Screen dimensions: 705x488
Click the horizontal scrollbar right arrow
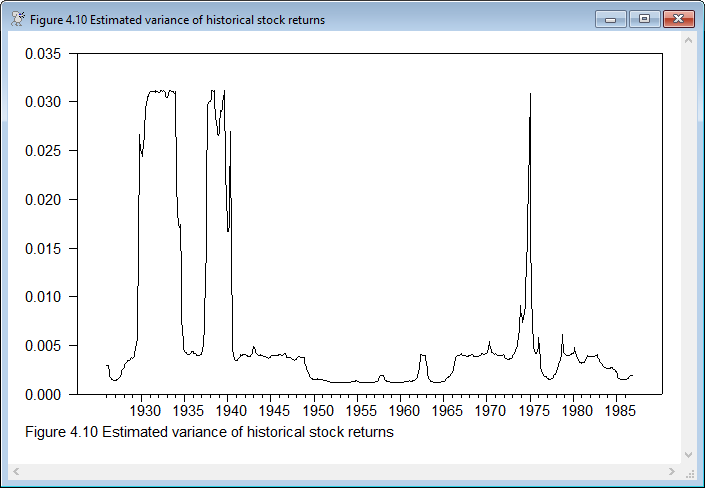(x=671, y=471)
